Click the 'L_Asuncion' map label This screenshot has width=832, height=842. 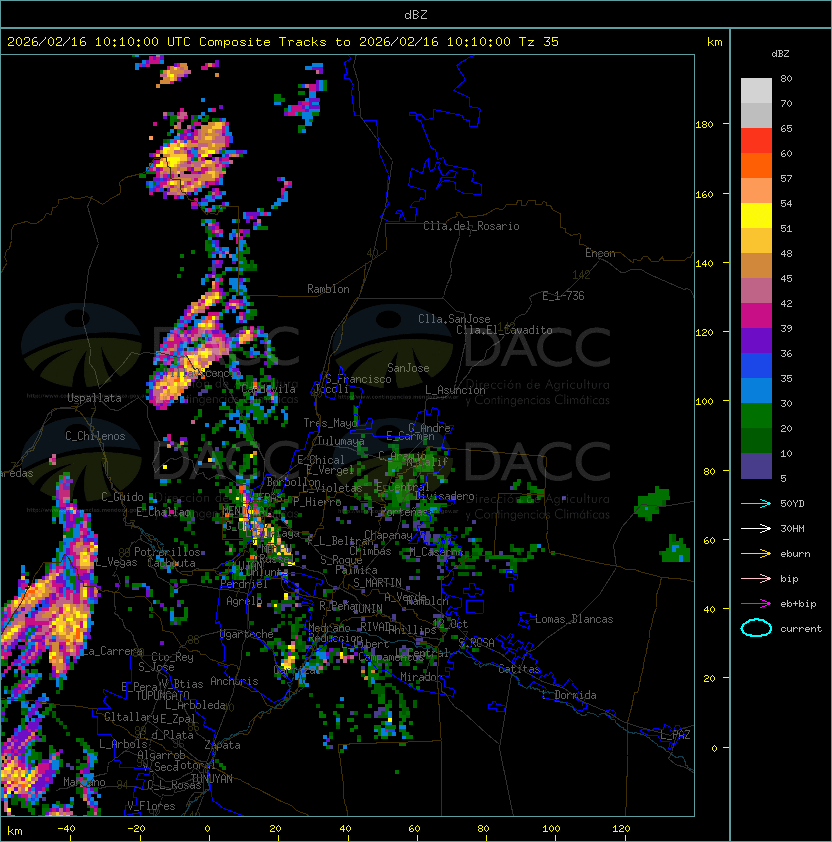tap(455, 390)
